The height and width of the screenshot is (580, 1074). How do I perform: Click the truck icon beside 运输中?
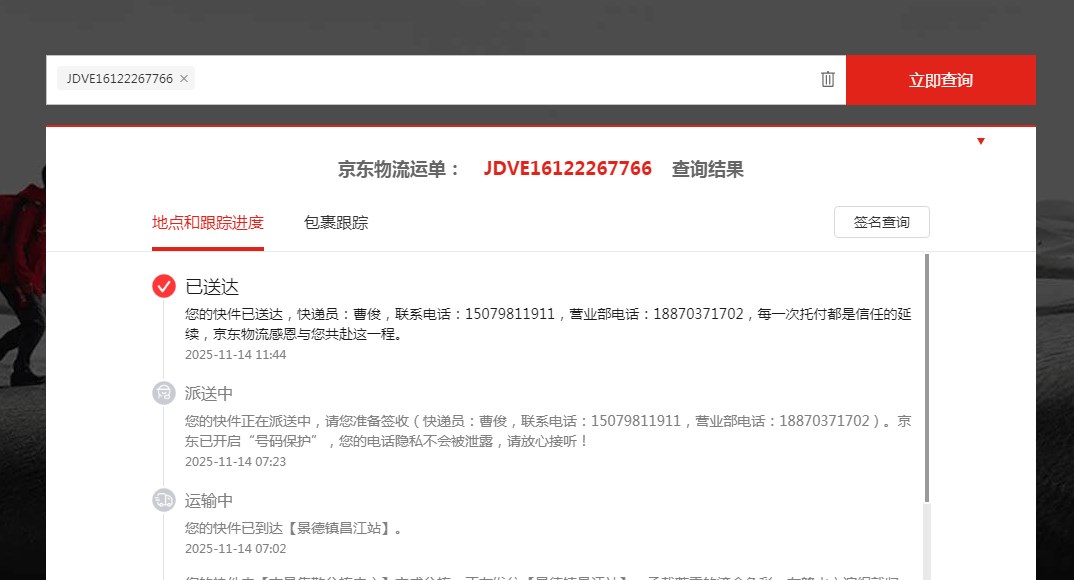tap(164, 500)
